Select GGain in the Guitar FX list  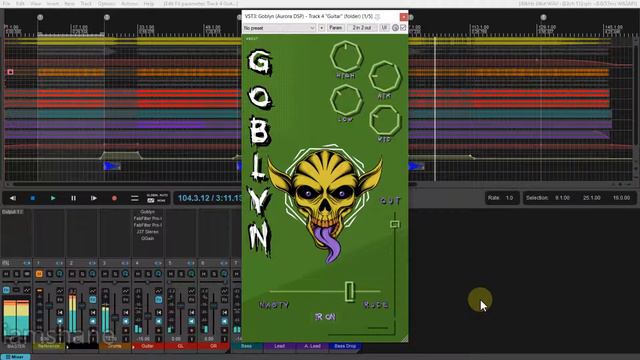pyautogui.click(x=147, y=238)
